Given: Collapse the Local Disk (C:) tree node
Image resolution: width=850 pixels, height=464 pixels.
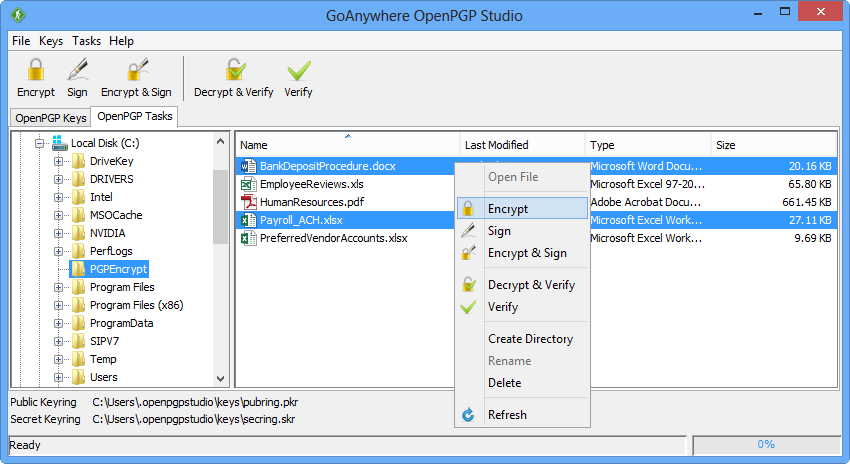Looking at the screenshot, I should pos(41,144).
